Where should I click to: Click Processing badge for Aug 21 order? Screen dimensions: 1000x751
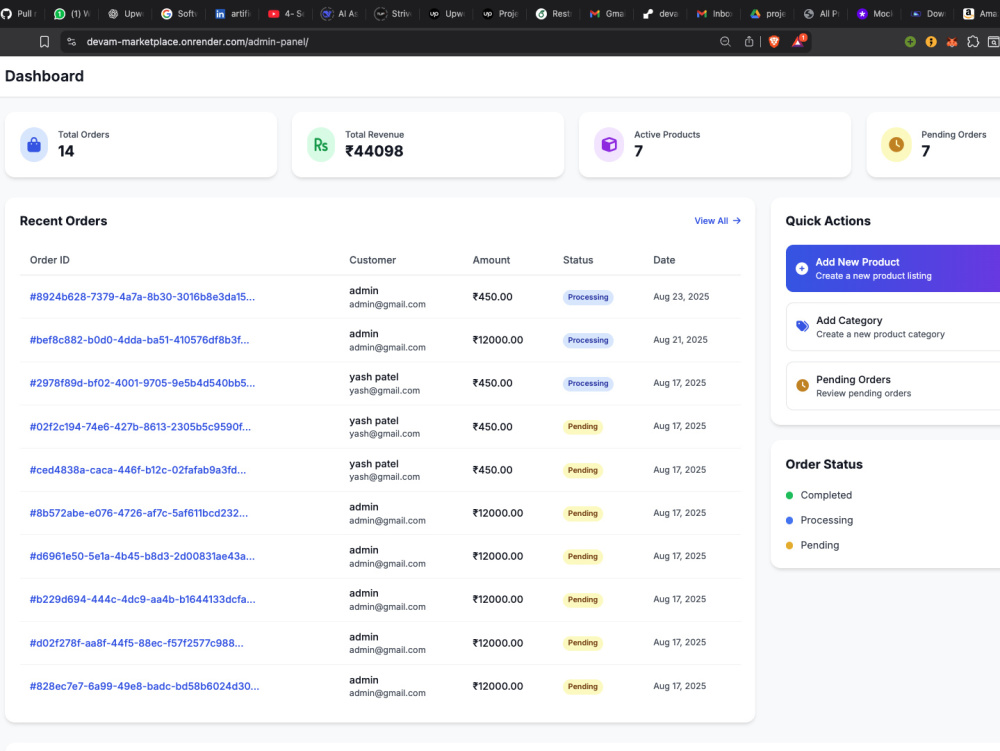tap(588, 340)
